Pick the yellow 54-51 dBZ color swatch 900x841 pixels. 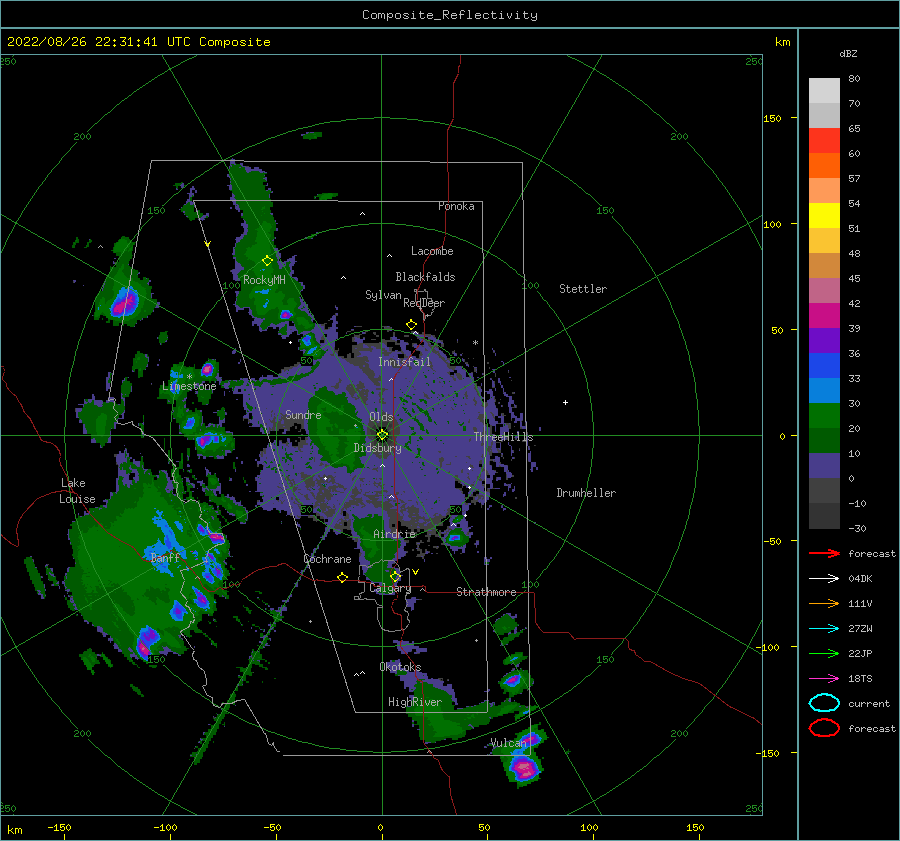click(824, 216)
